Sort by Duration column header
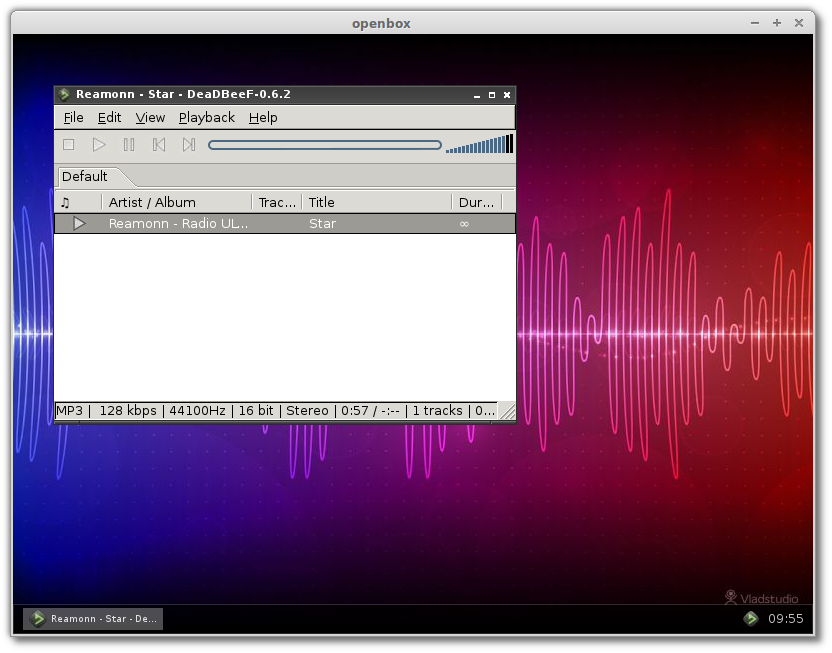This screenshot has height=653, width=832. pos(476,203)
